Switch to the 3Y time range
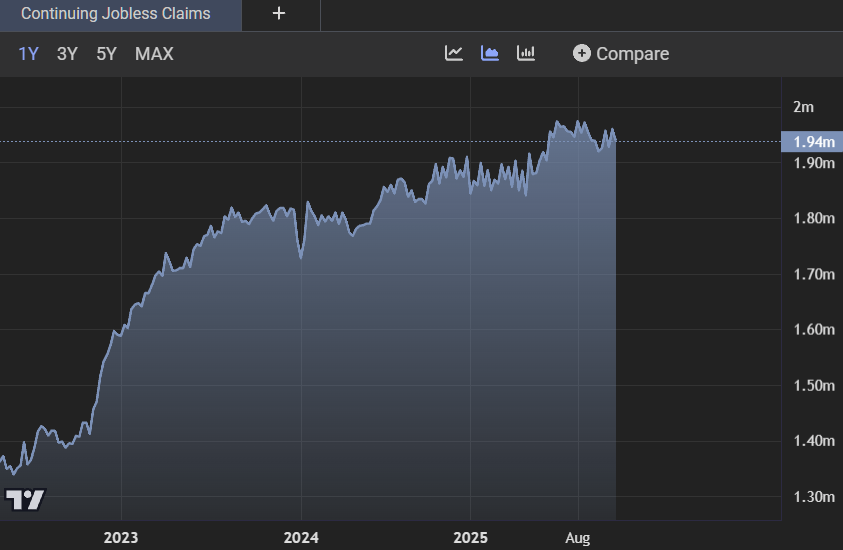 tap(67, 54)
